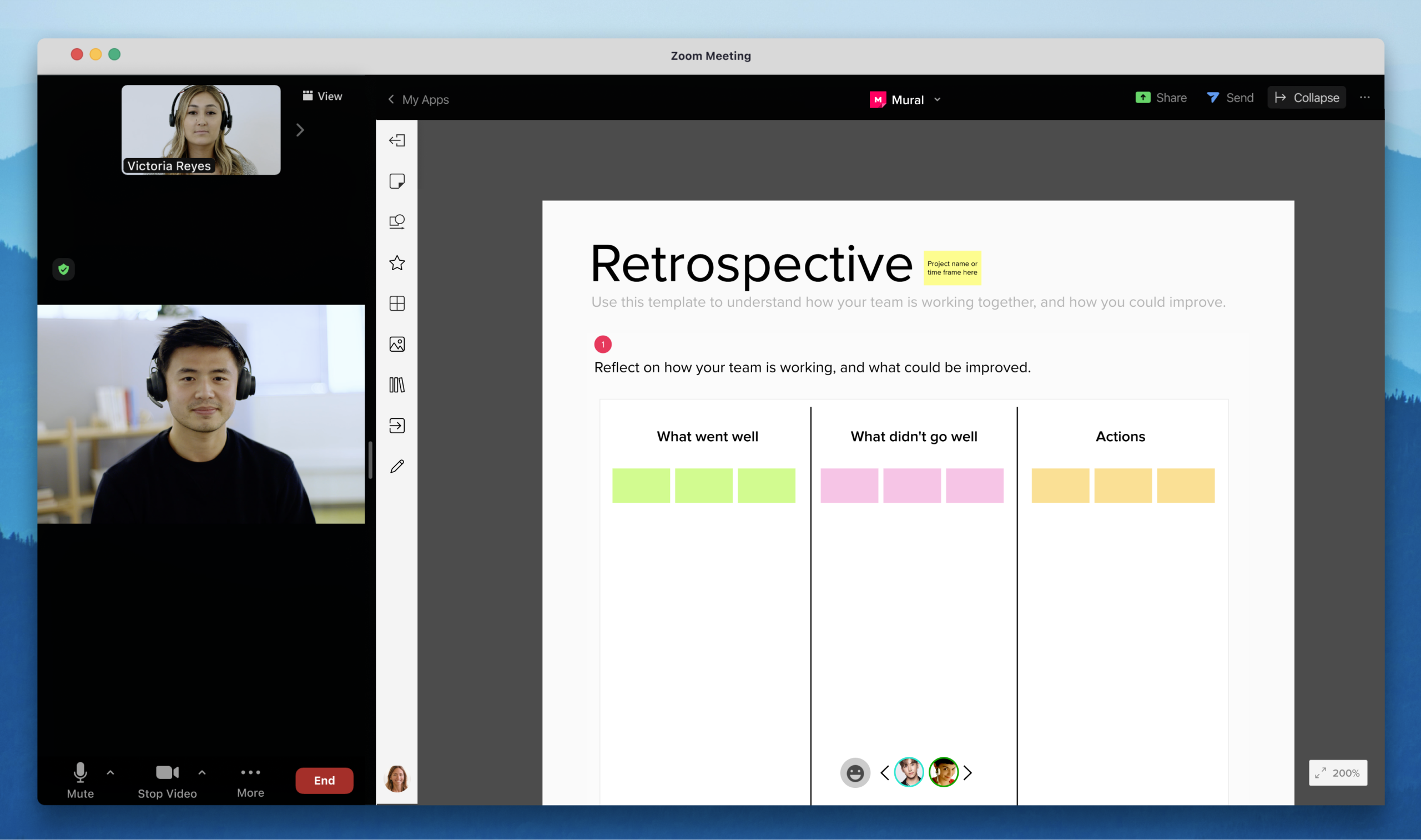Click the panel divider handle
Screen dimensions: 1421x840
click(370, 460)
